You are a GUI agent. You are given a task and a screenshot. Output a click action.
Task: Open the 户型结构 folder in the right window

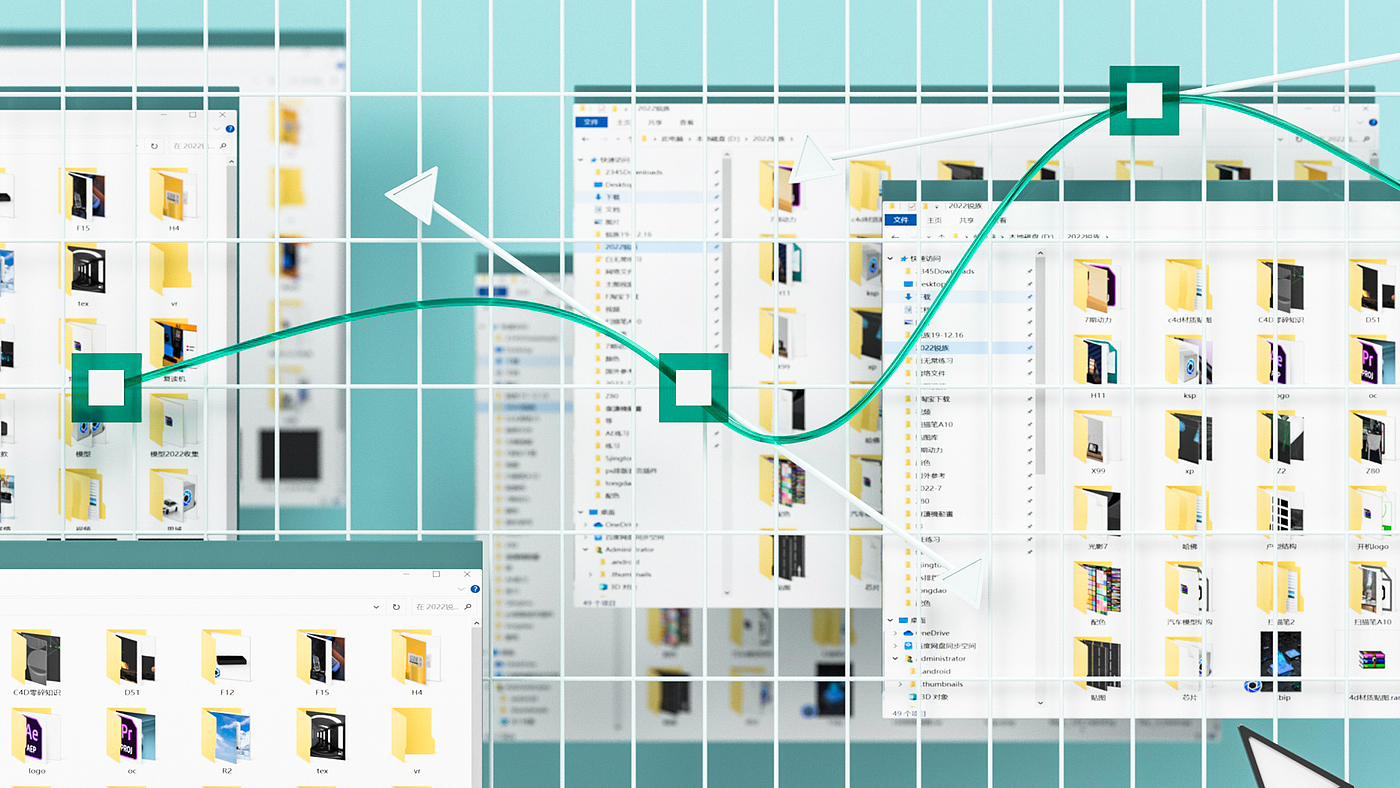click(1281, 518)
